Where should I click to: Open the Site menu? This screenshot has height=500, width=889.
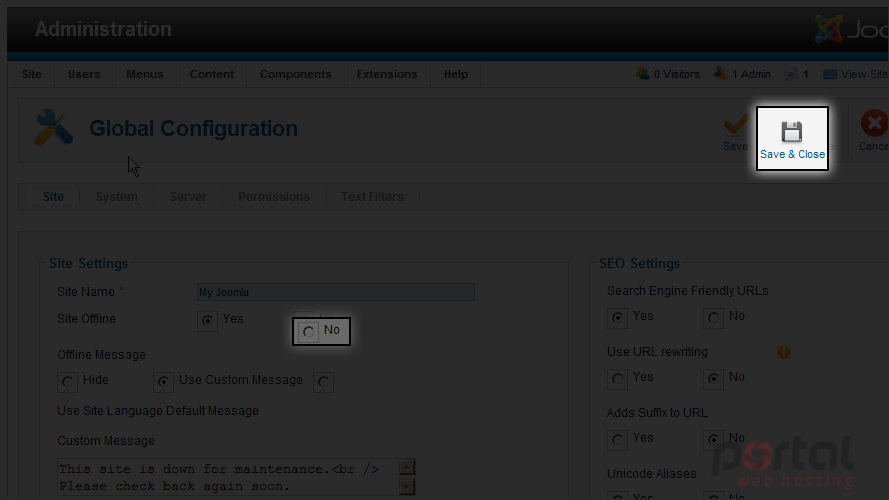[32, 74]
